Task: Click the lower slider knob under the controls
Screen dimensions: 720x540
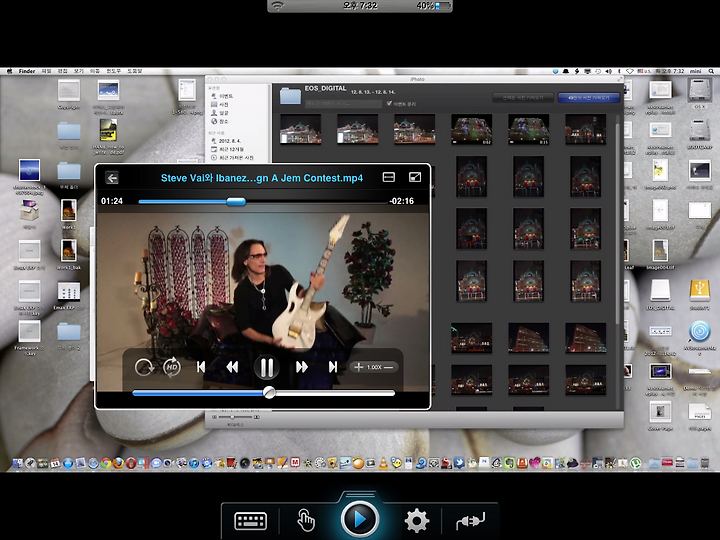Action: [269, 393]
